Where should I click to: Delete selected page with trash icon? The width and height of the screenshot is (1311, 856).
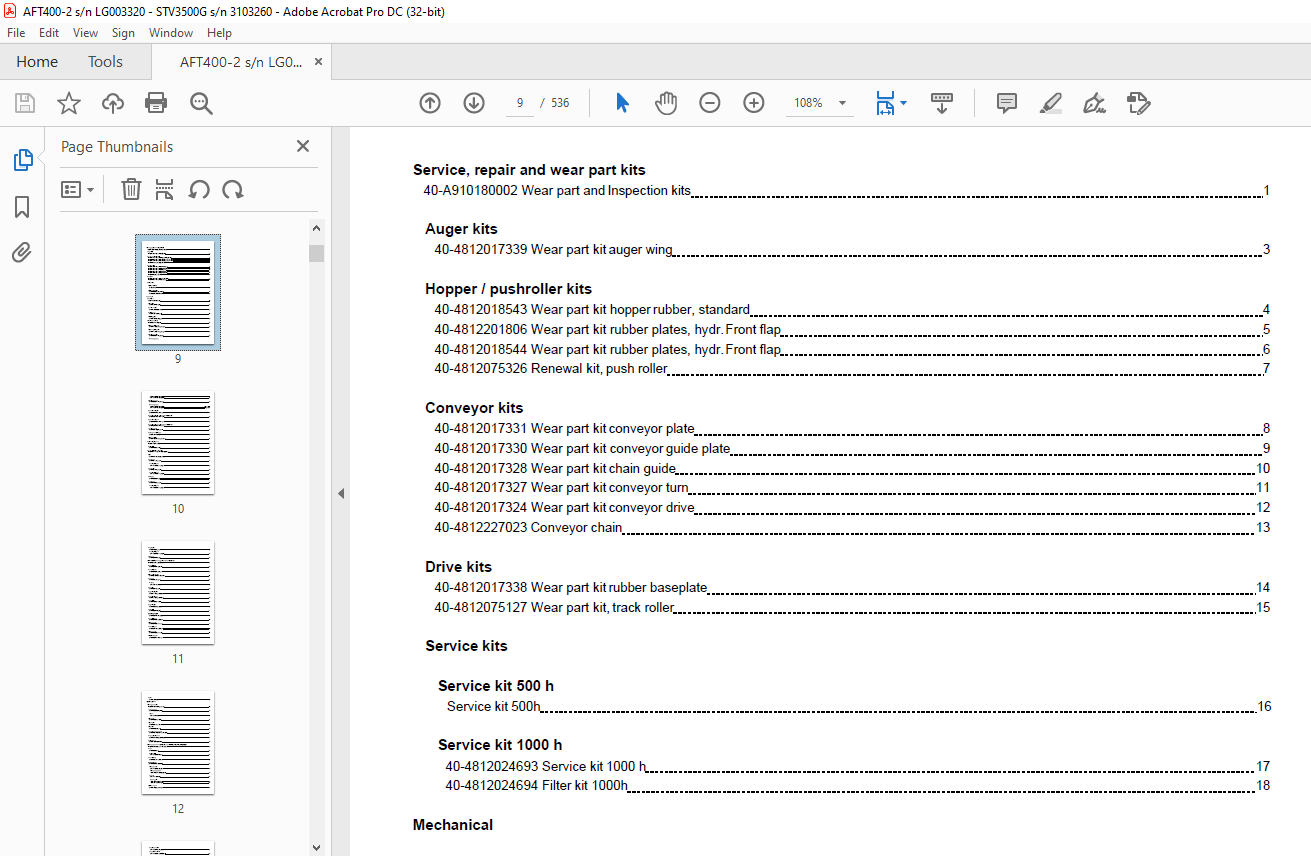(131, 189)
